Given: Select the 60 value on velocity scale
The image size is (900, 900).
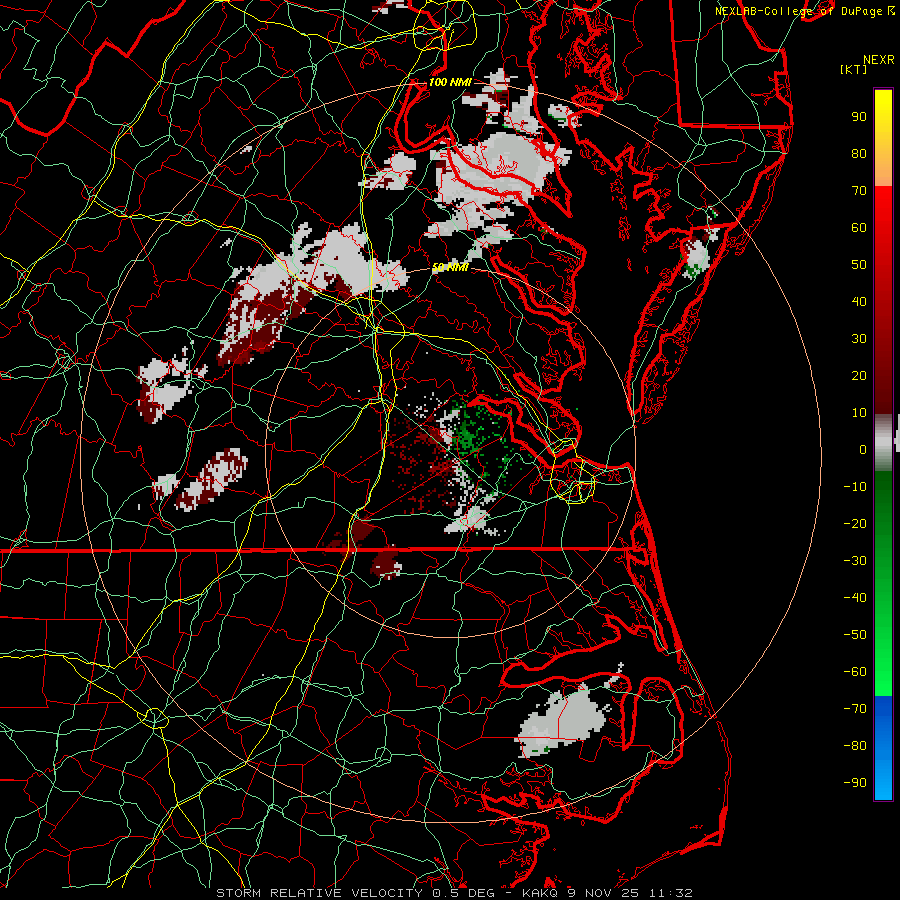Looking at the screenshot, I should 859,227.
